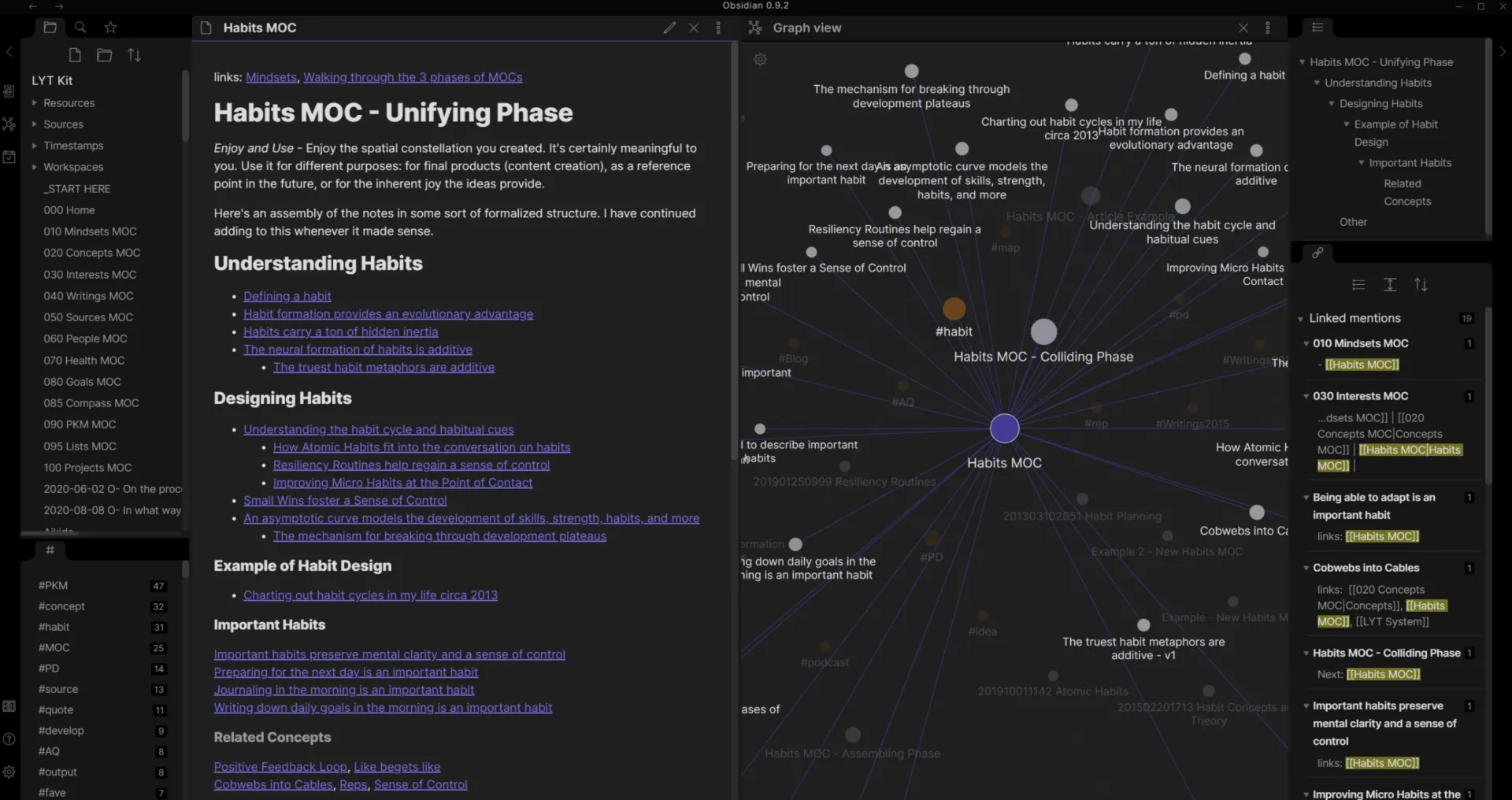Open Walking through the 3 phases link
Viewport: 1512px width, 800px height.
413,77
